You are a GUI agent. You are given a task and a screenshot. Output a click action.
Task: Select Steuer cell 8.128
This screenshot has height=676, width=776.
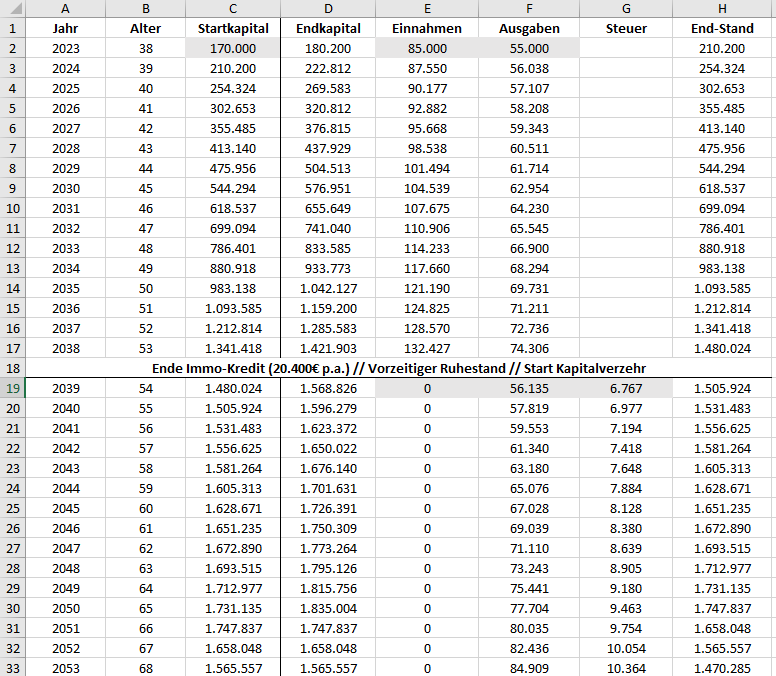coord(626,508)
